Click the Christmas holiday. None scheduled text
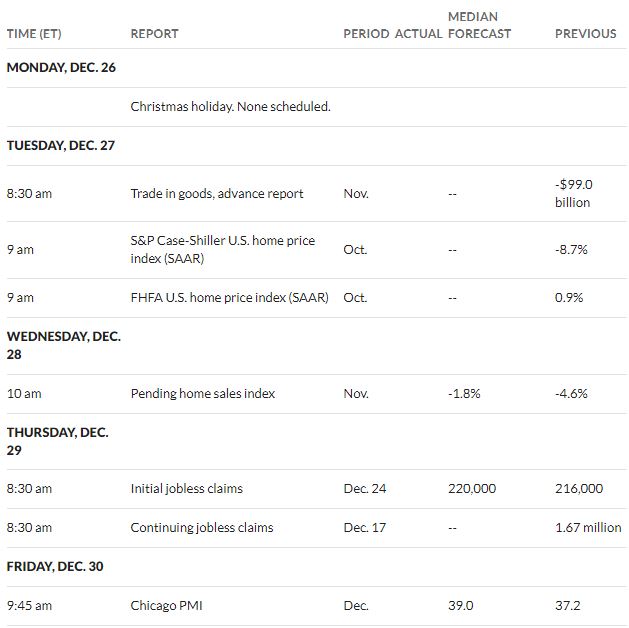The height and width of the screenshot is (628, 629). [230, 107]
